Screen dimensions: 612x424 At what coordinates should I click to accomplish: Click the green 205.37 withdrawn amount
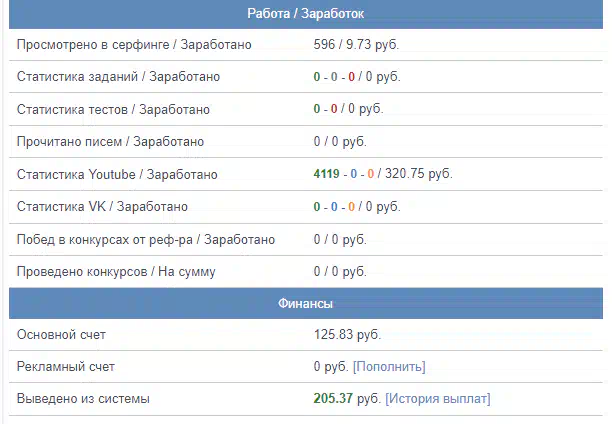[x=333, y=398]
